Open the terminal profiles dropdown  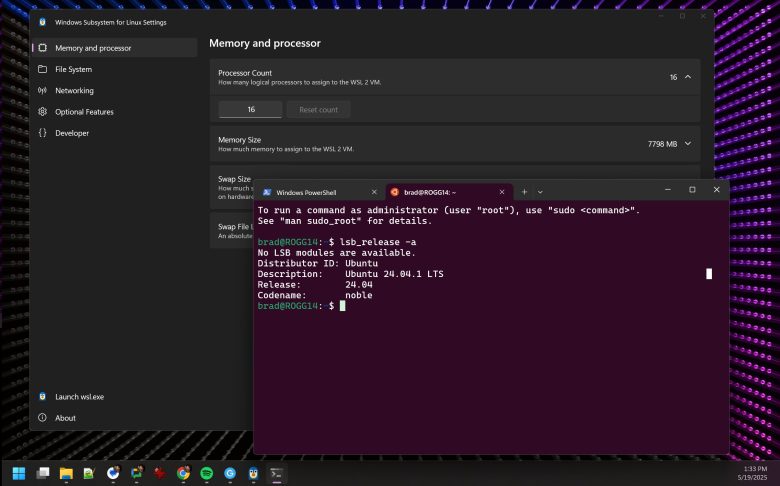pos(540,192)
